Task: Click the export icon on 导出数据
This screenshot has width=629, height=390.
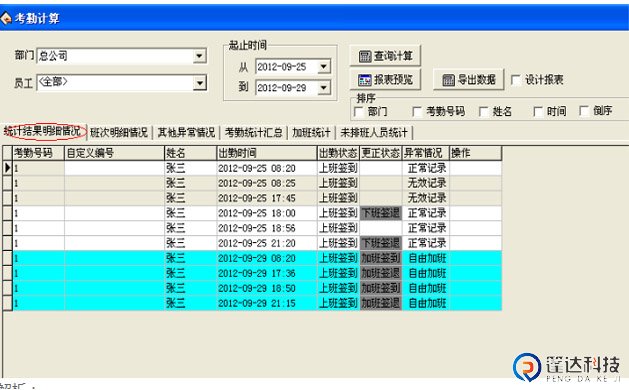Action: [448, 80]
